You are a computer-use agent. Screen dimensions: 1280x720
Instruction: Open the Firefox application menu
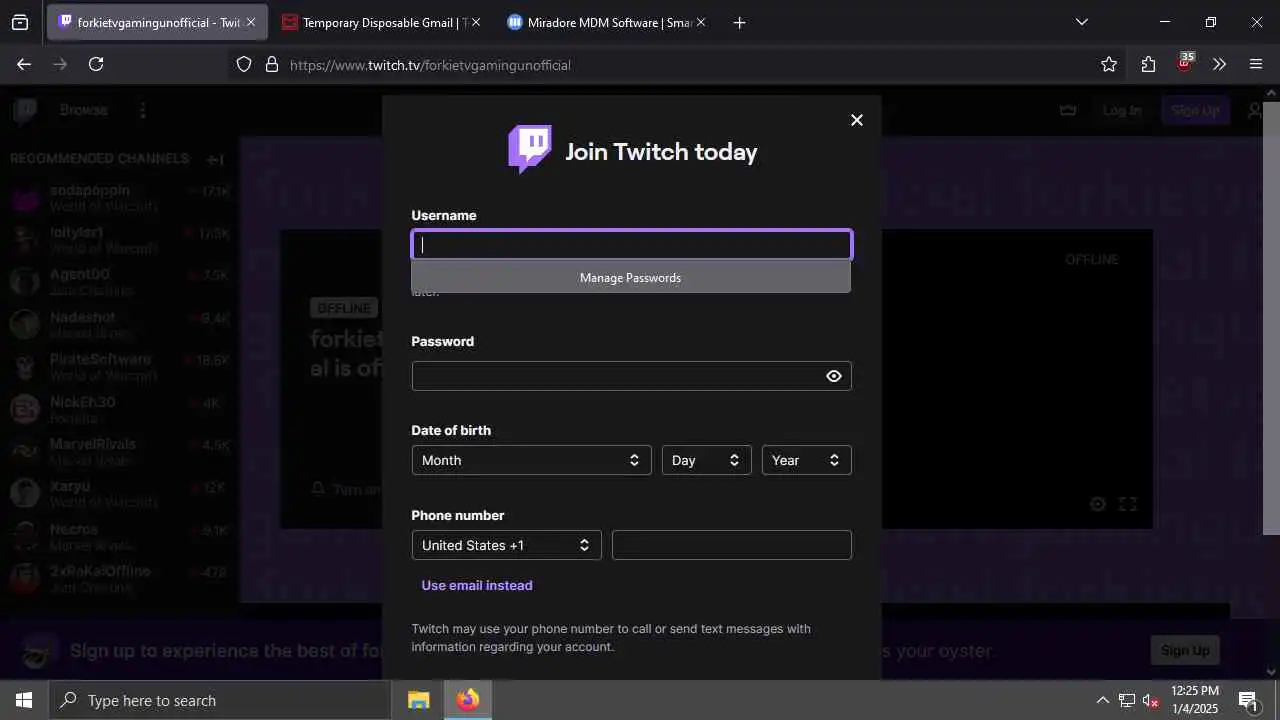tap(1256, 64)
